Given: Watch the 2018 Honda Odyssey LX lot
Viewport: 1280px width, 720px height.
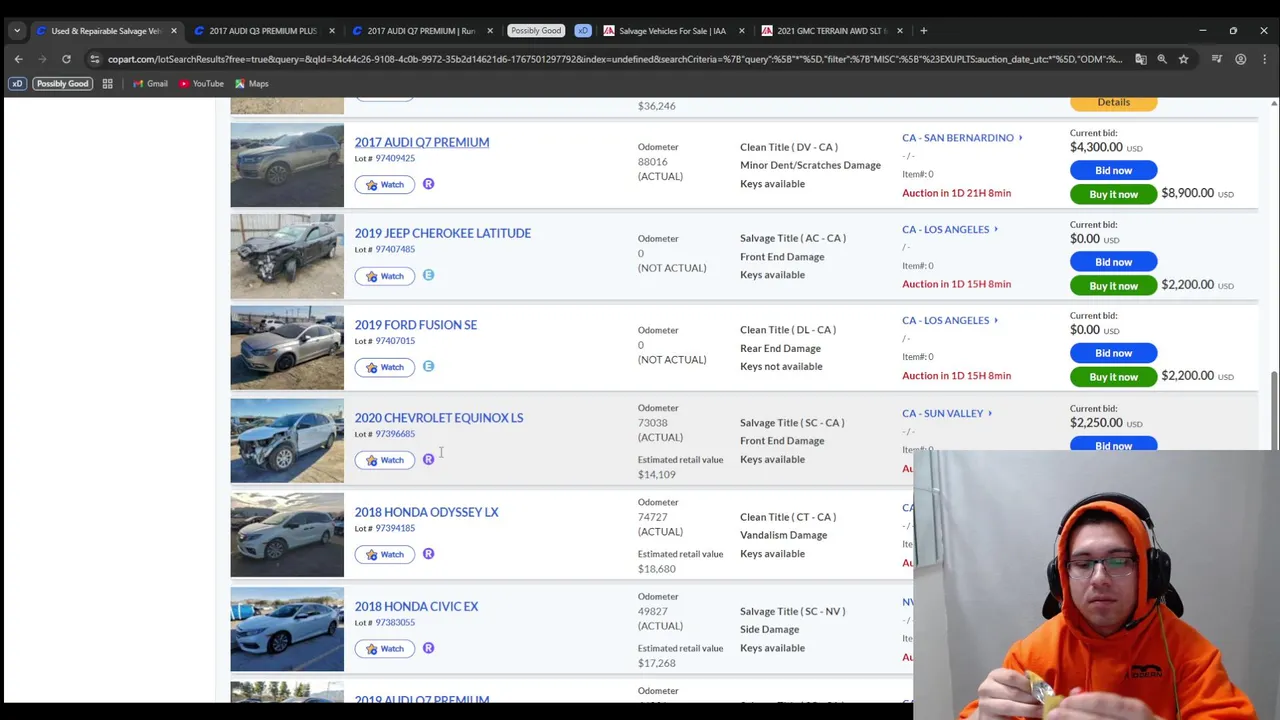Looking at the screenshot, I should (385, 554).
